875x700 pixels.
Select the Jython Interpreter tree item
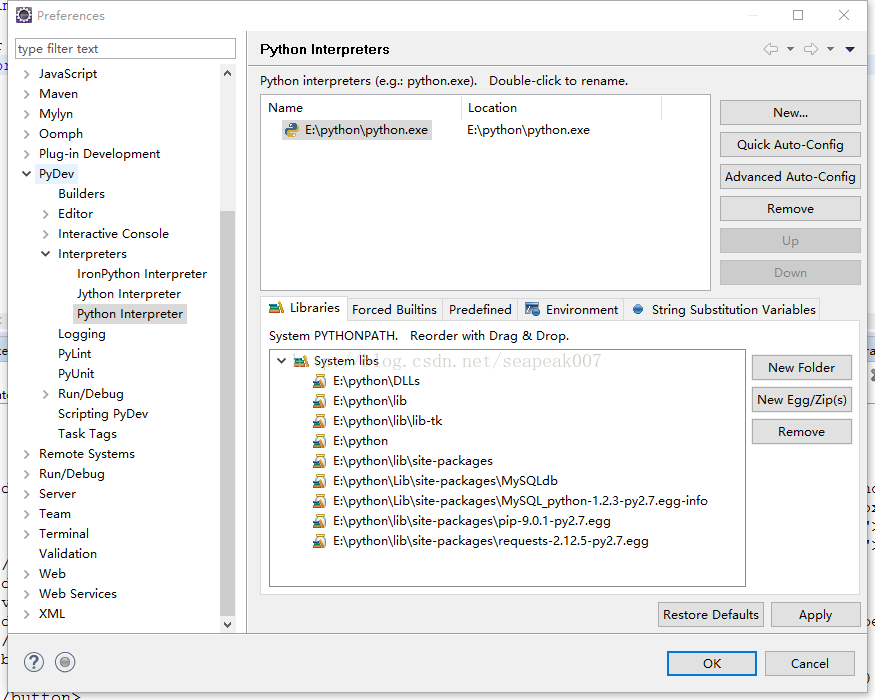click(129, 294)
